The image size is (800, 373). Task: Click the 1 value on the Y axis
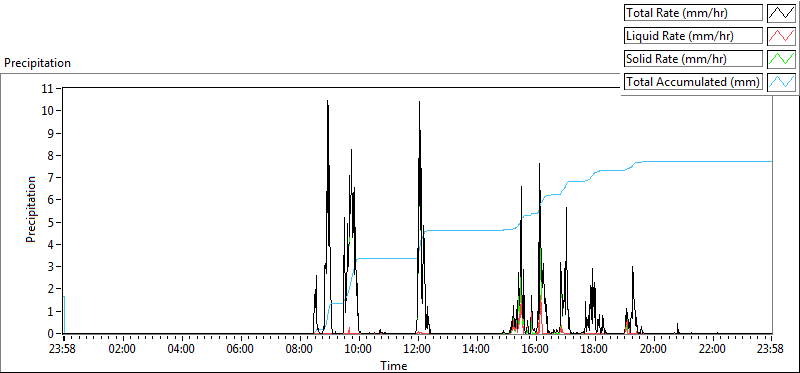[52, 311]
